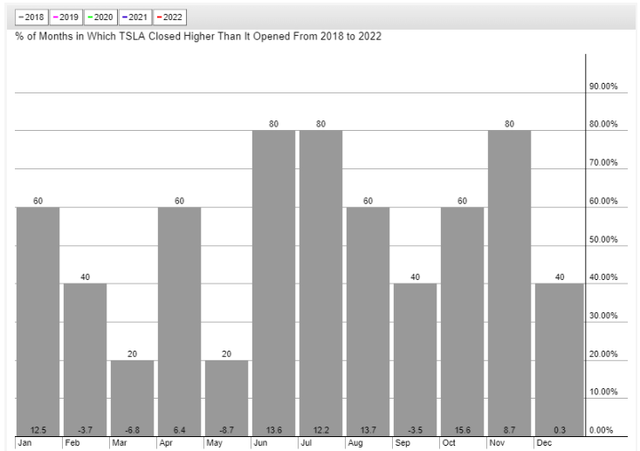Click the 6.4 value in April bar
The image size is (640, 451).
pyautogui.click(x=180, y=430)
